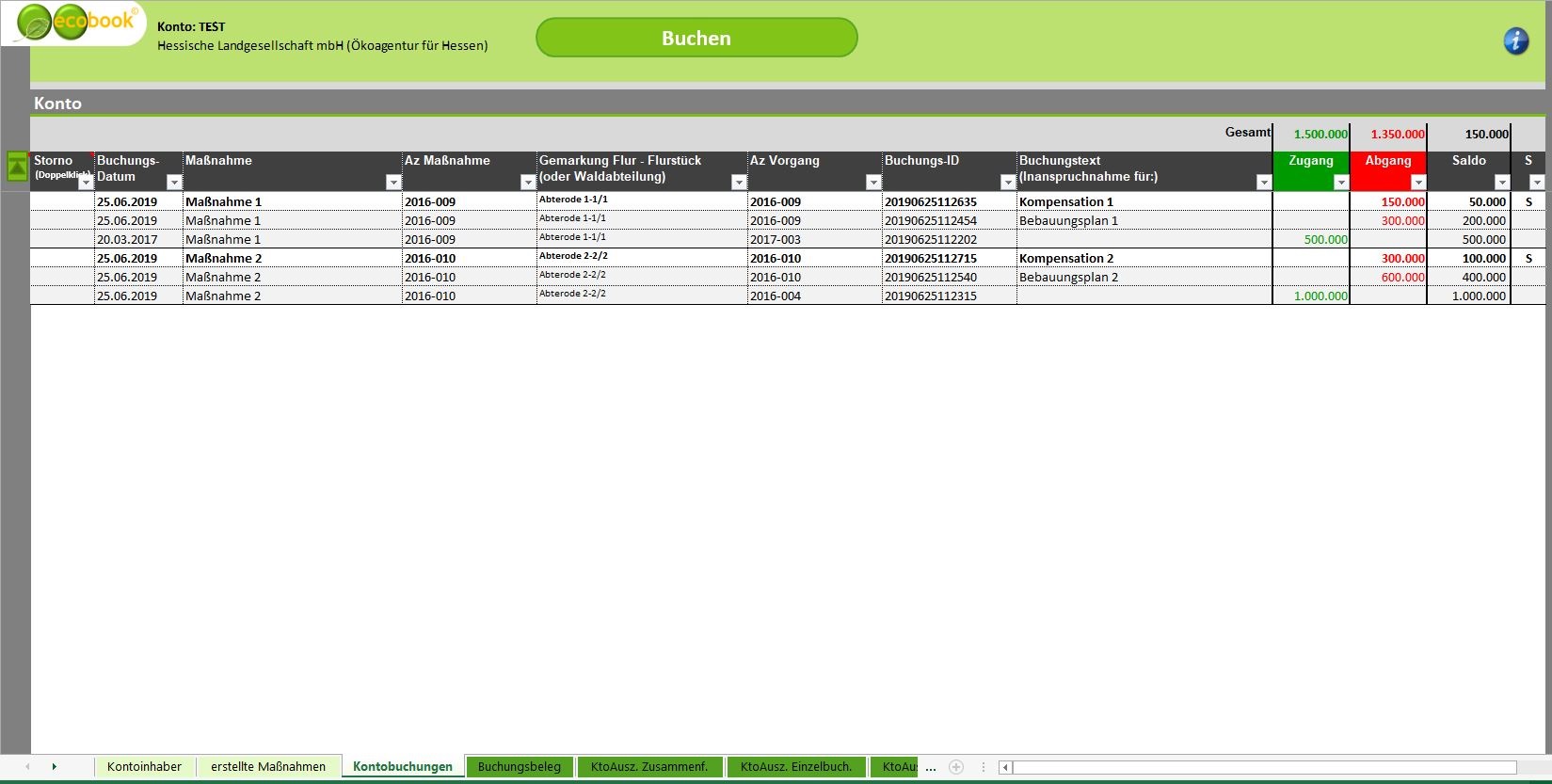Select the erstellte Maßnahmen sheet tab
The height and width of the screenshot is (784, 1552).
268,767
